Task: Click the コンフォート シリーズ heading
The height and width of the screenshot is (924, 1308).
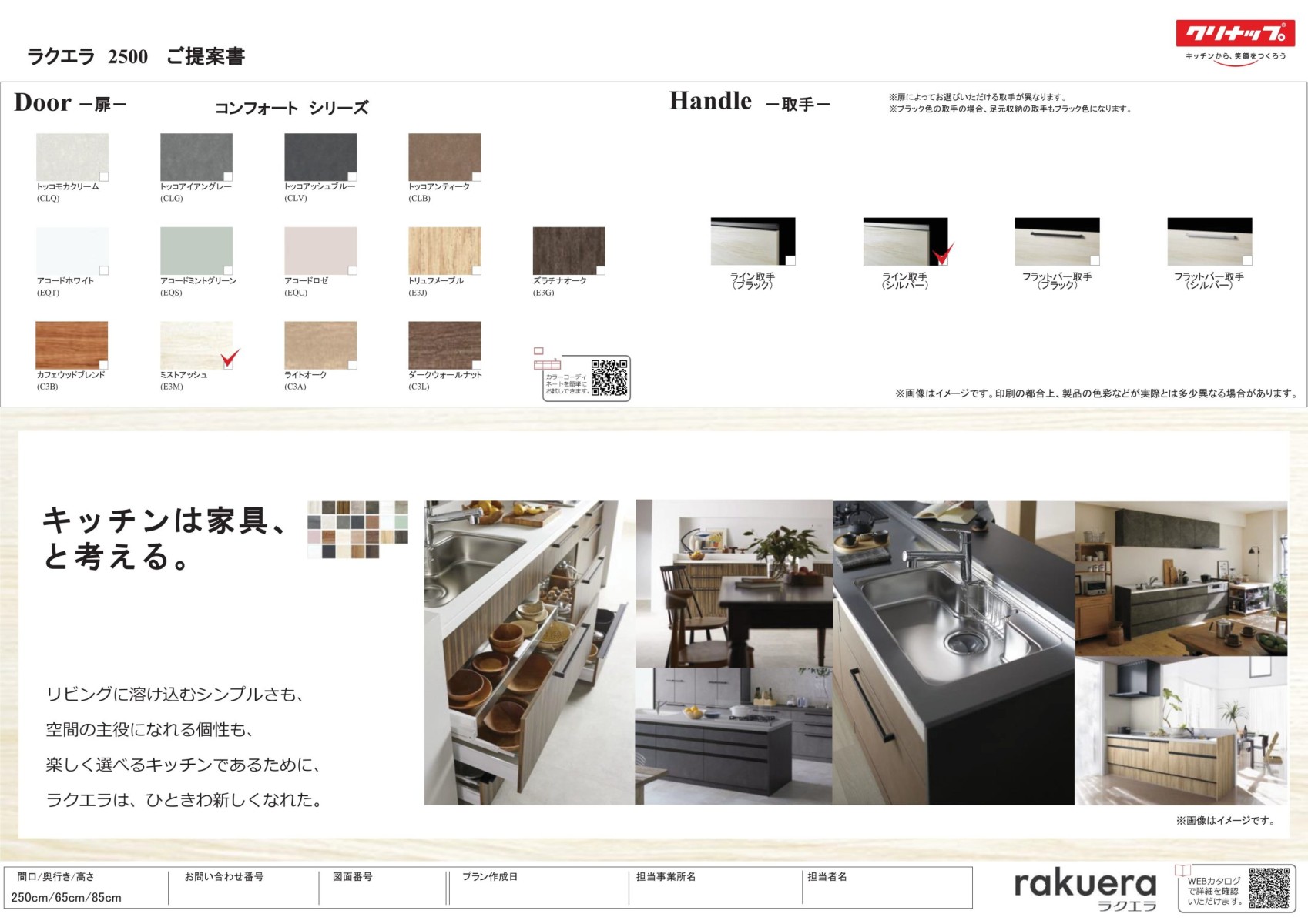Action: pos(291,108)
